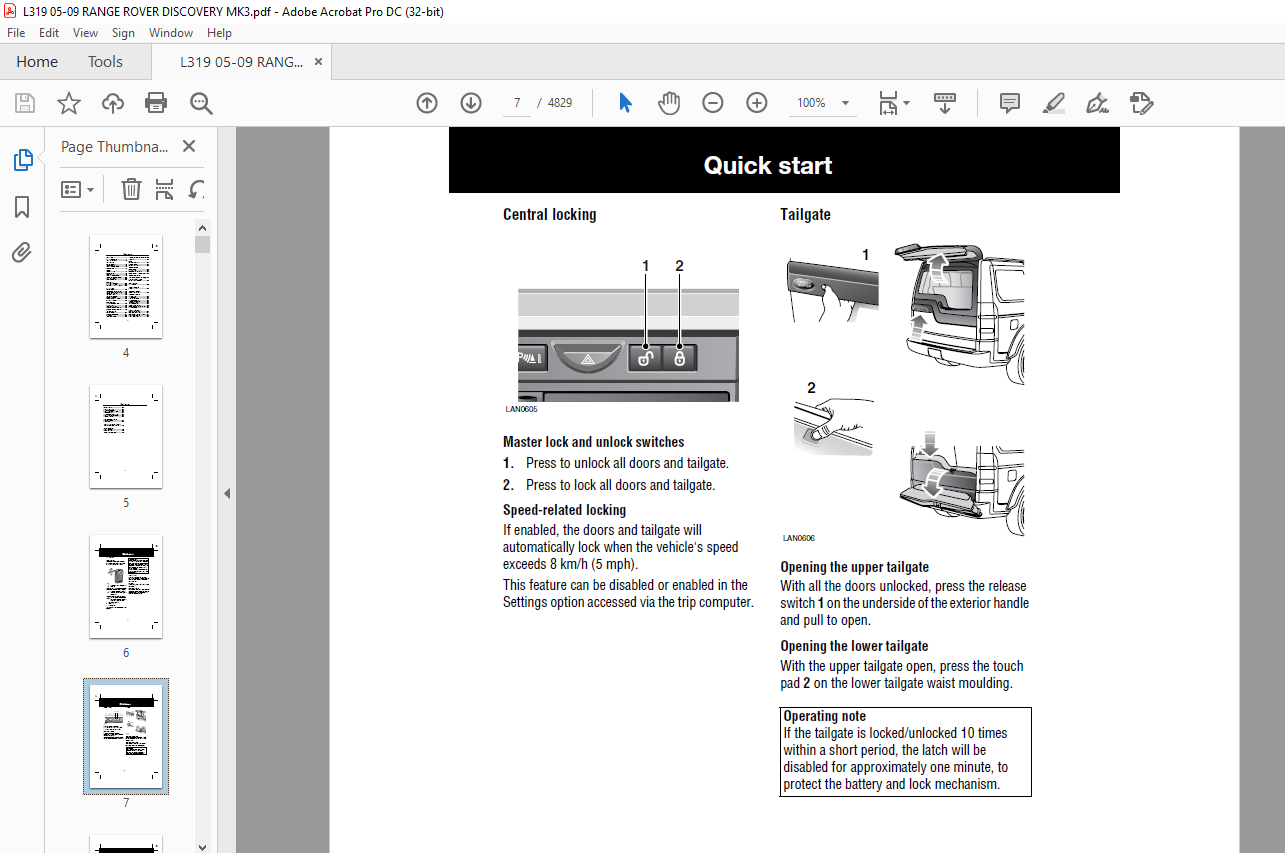Open the File menu
The height and width of the screenshot is (853, 1285).
point(16,32)
